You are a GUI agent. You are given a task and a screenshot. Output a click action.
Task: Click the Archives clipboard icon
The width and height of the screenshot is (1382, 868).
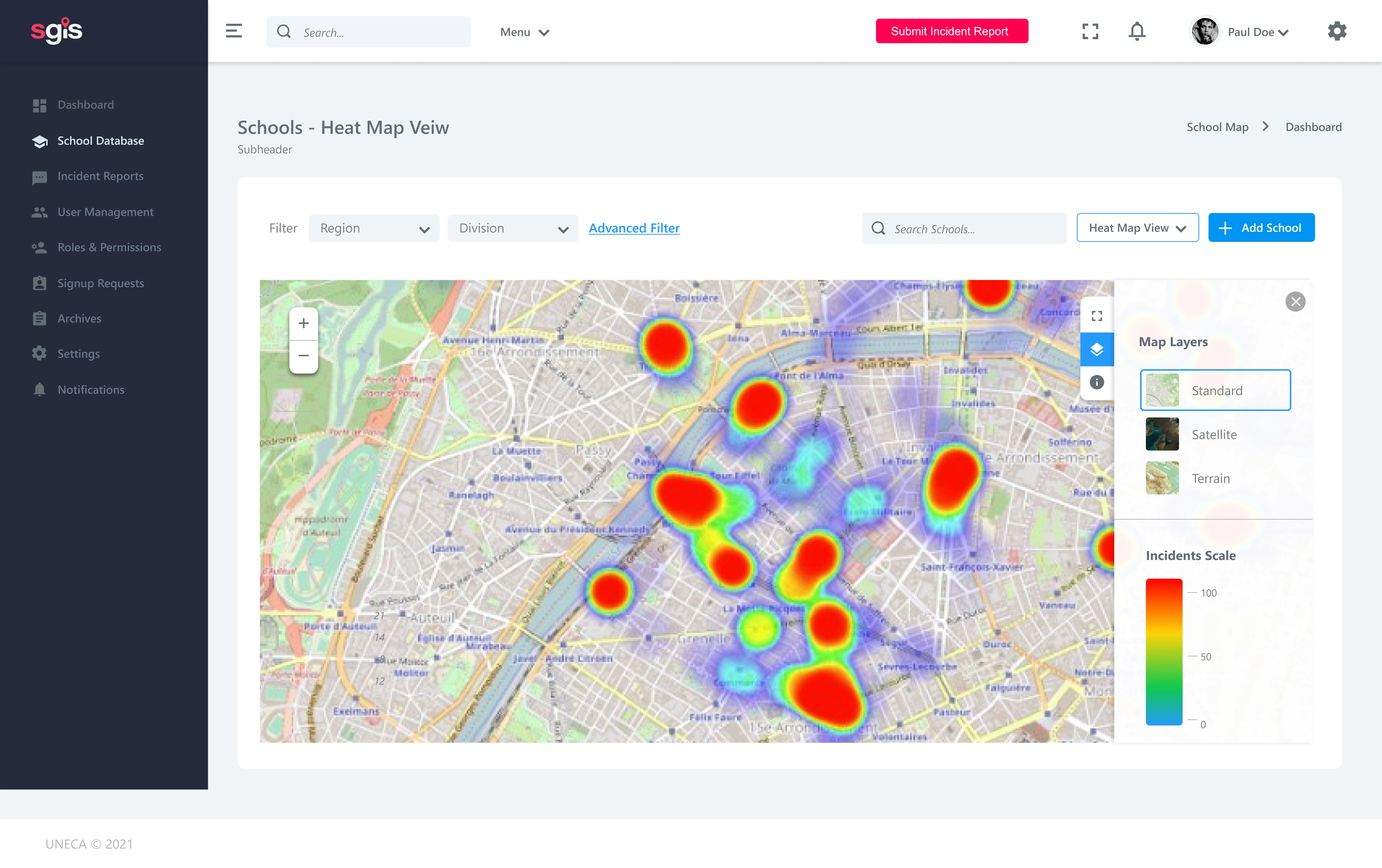click(x=40, y=318)
